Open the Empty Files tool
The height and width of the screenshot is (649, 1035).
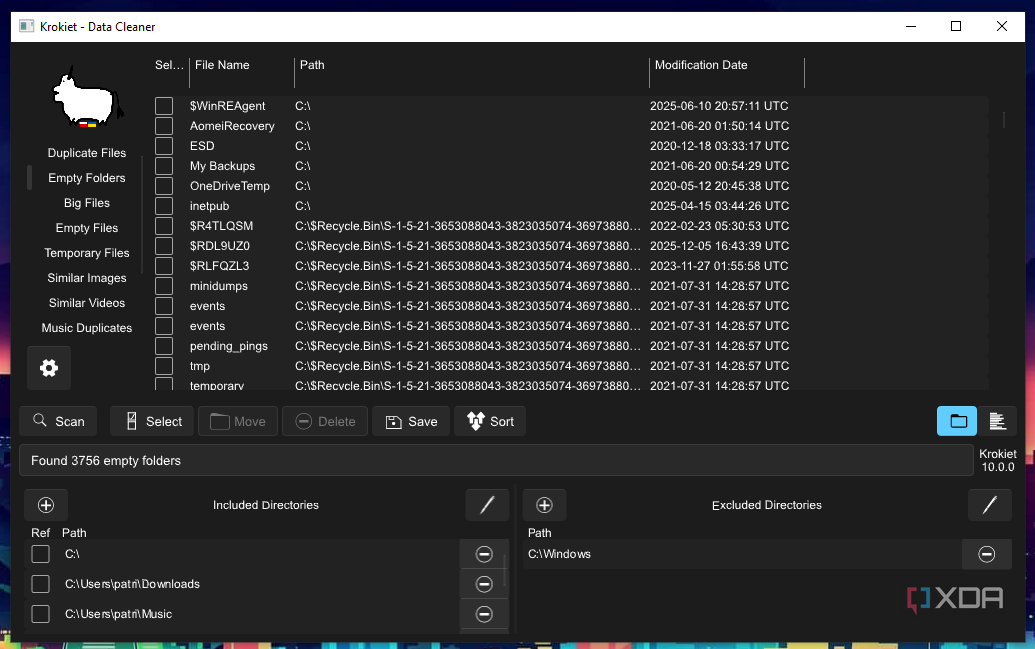point(86,228)
